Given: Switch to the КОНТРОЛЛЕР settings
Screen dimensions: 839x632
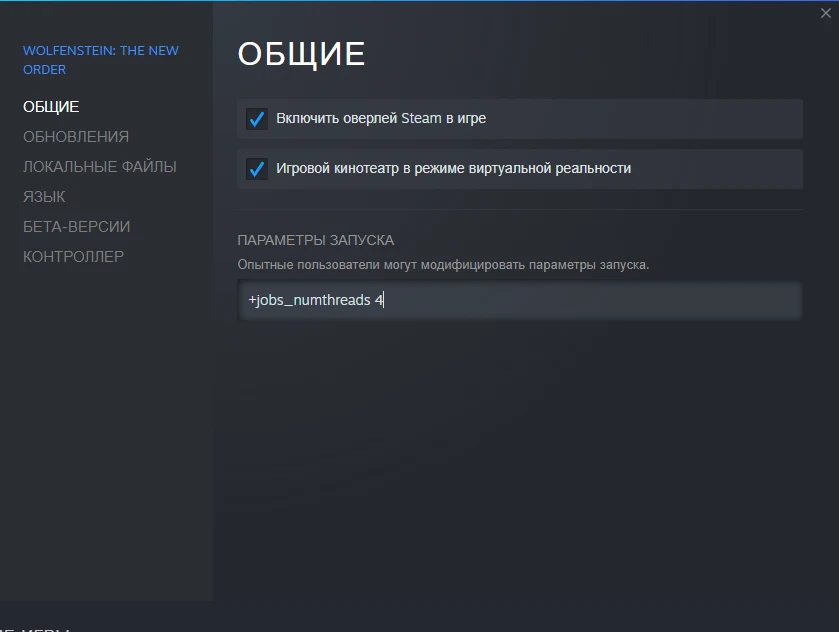Looking at the screenshot, I should coord(74,256).
